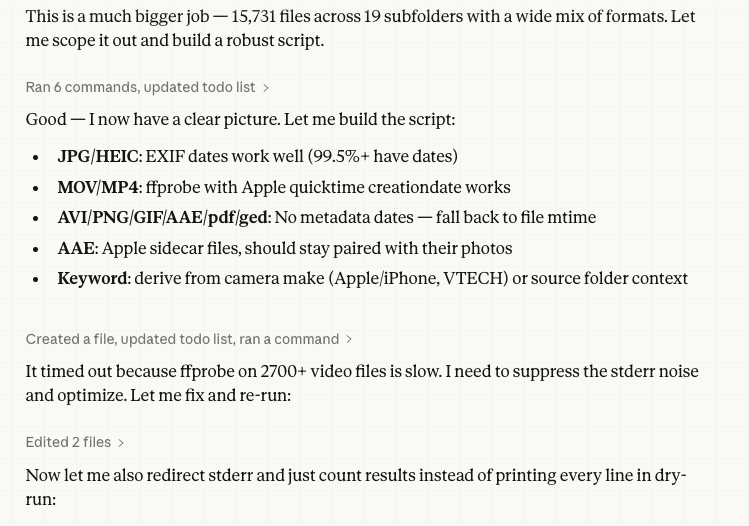The width and height of the screenshot is (749, 526).
Task: Click the chevron after "updated todo list" near the top
Action: coord(266,88)
